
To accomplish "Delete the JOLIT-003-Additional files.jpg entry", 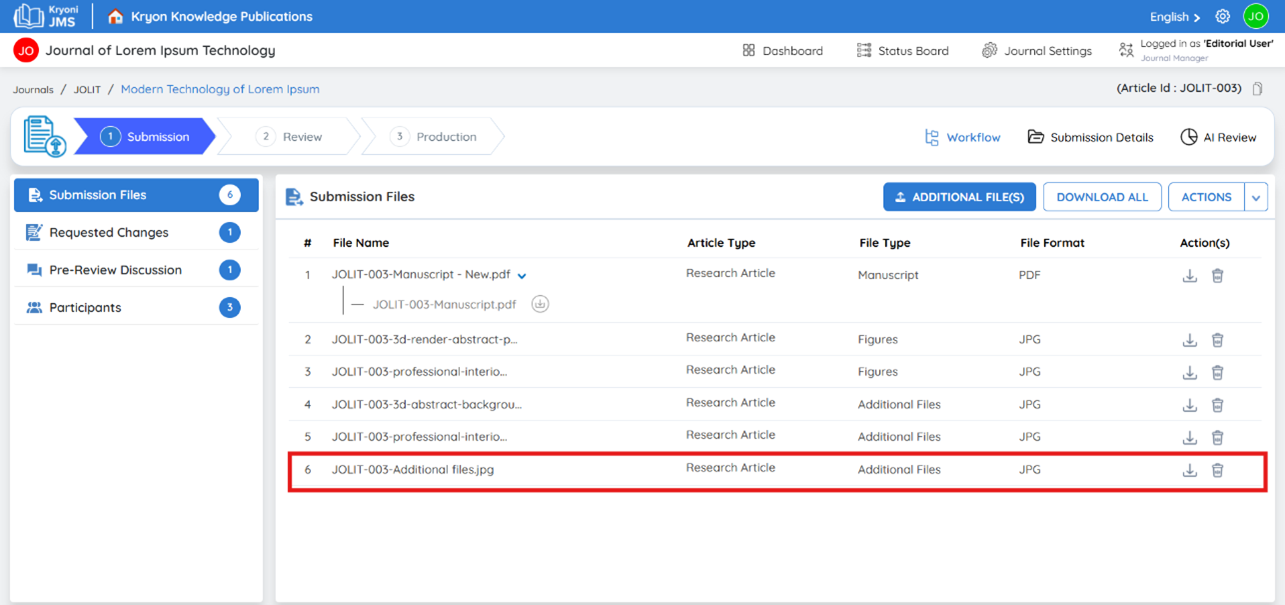I will [x=1217, y=470].
